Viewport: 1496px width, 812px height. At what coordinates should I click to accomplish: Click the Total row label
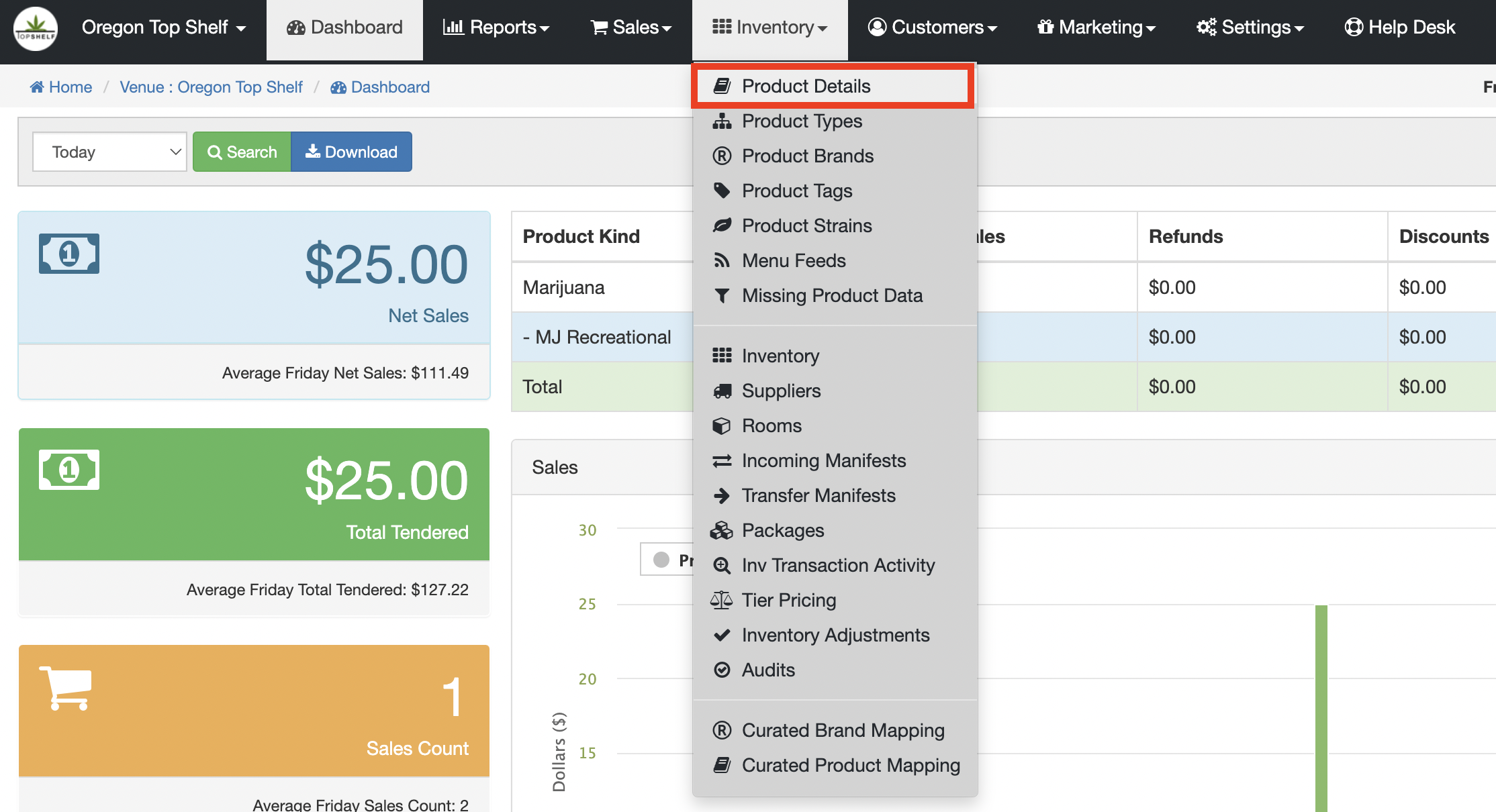pyautogui.click(x=543, y=387)
